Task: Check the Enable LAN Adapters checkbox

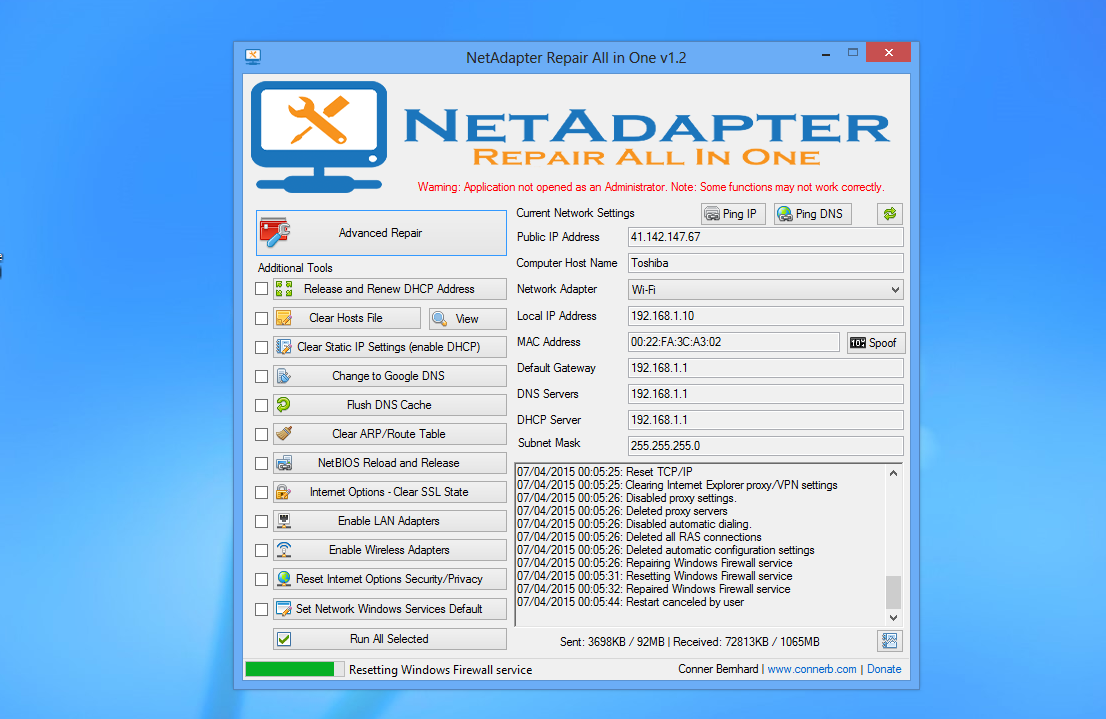Action: pos(262,521)
